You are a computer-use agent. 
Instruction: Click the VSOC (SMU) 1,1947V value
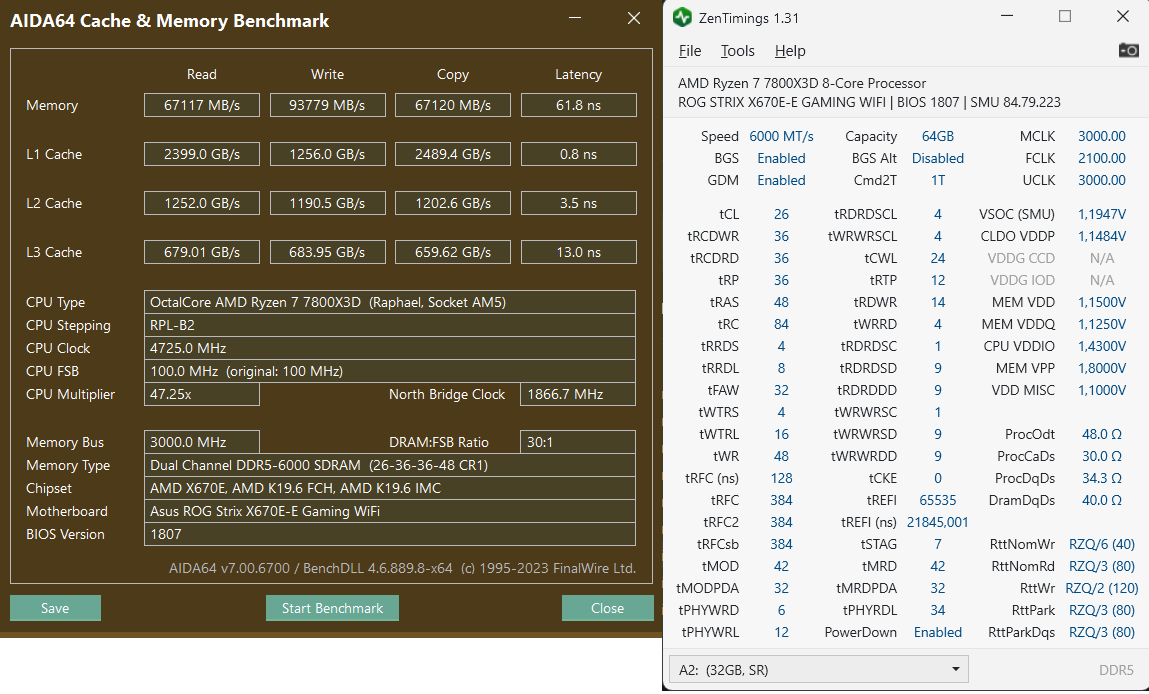(1101, 214)
